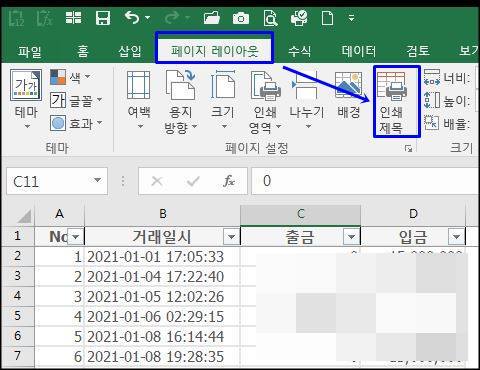Open the 색 theme colors dropdown
Viewport: 480px width, 370px height.
(70, 77)
